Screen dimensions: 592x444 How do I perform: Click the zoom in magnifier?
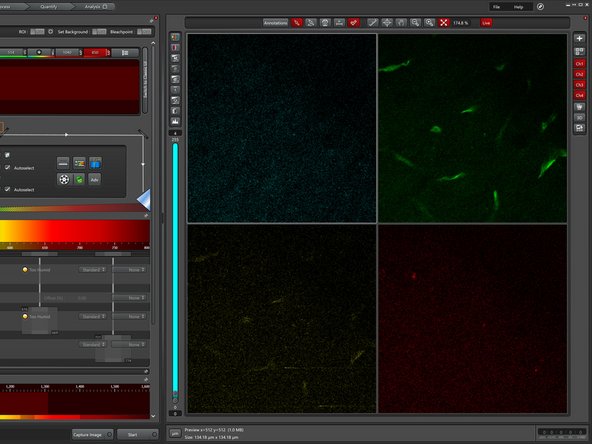pos(430,23)
